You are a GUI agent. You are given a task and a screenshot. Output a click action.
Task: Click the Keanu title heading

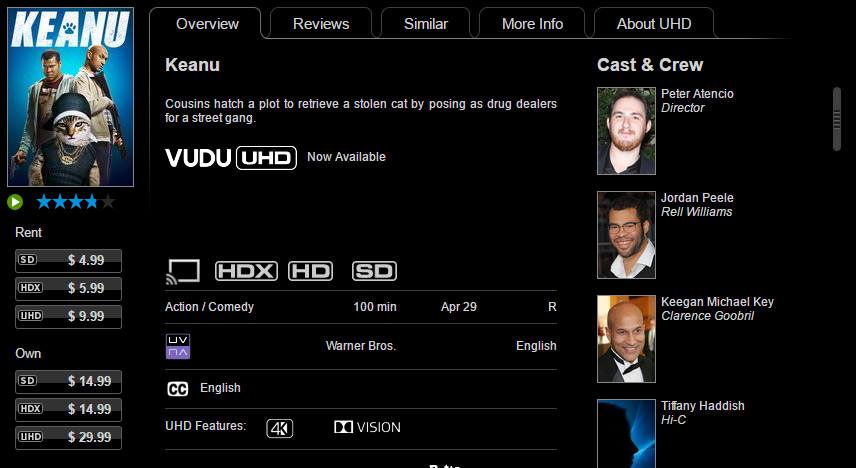tap(192, 65)
